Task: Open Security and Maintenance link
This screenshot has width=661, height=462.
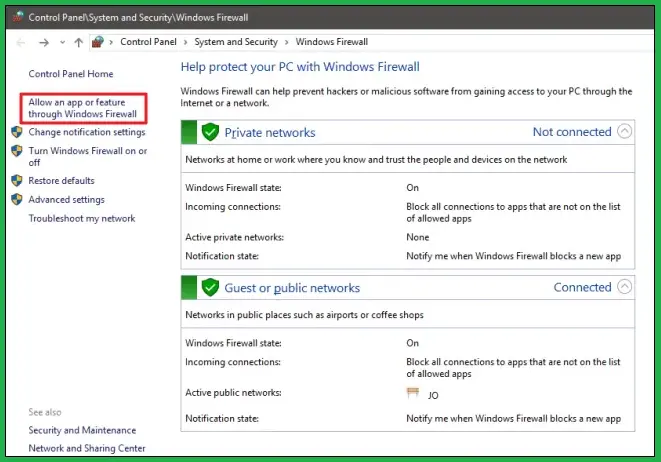Action: point(82,430)
